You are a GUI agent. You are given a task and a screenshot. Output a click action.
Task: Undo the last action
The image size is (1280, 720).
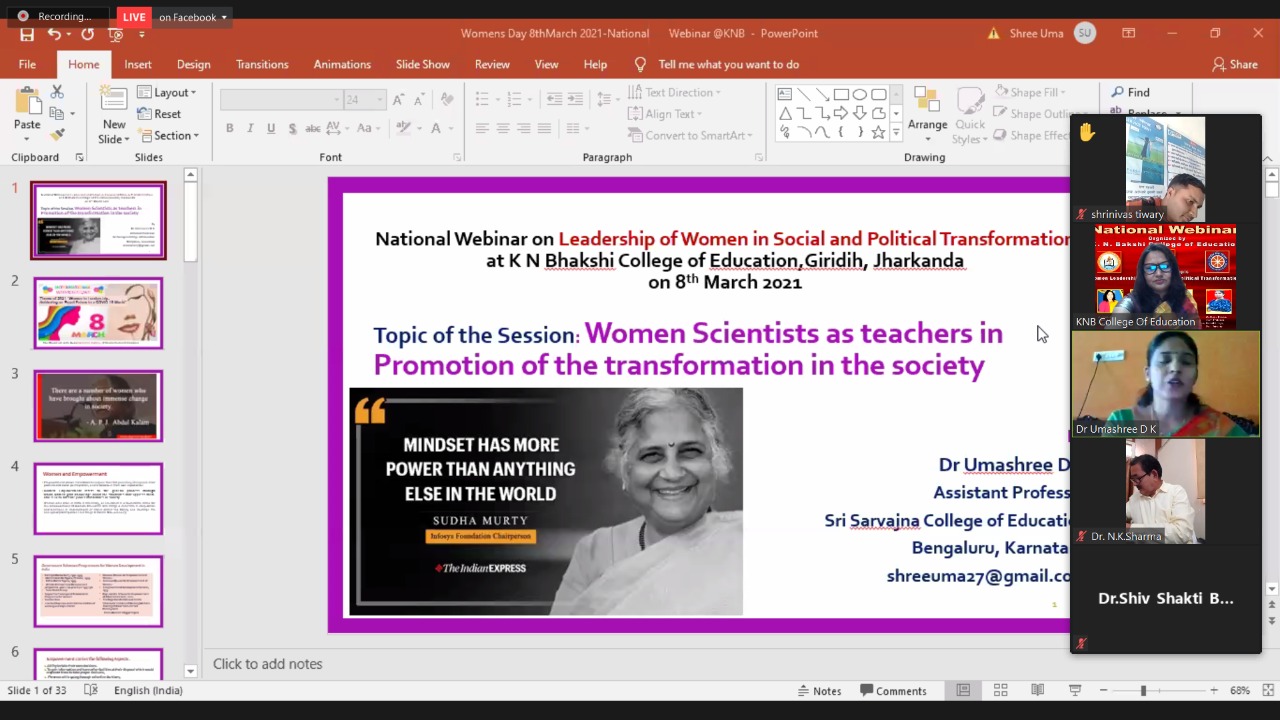coord(54,34)
